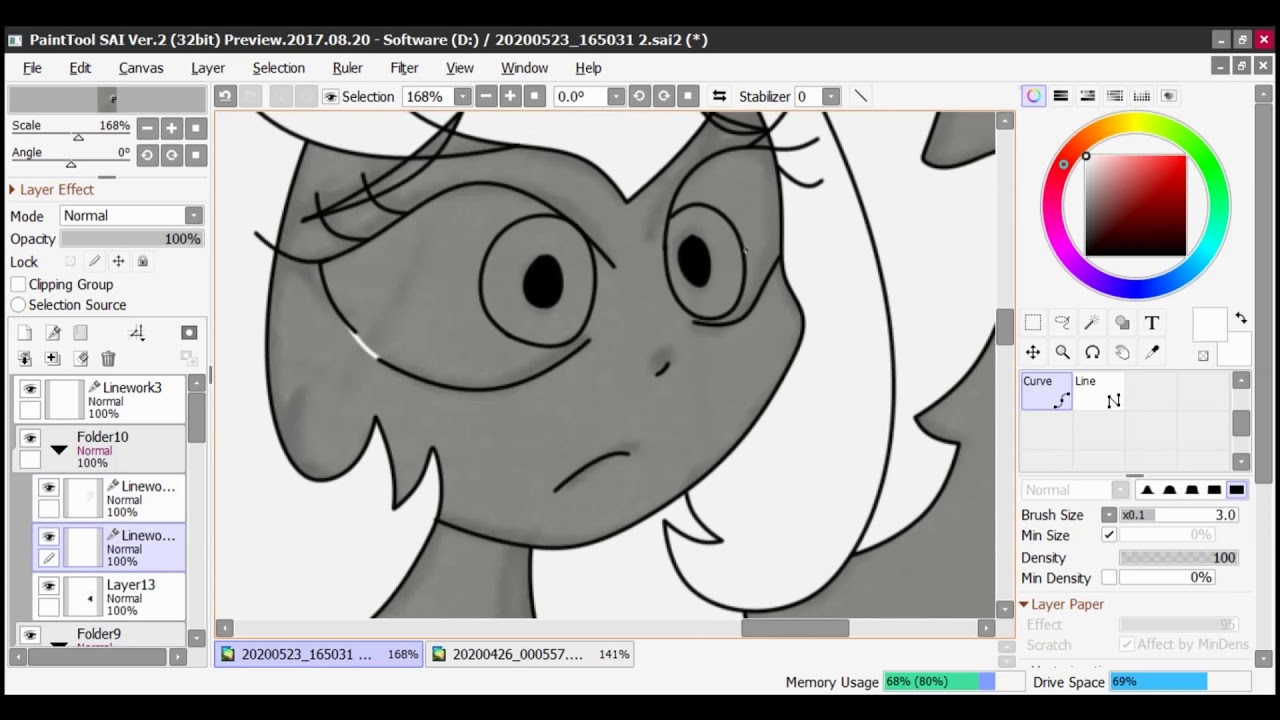Select the Move tool
This screenshot has height=720, width=1280.
click(1033, 352)
